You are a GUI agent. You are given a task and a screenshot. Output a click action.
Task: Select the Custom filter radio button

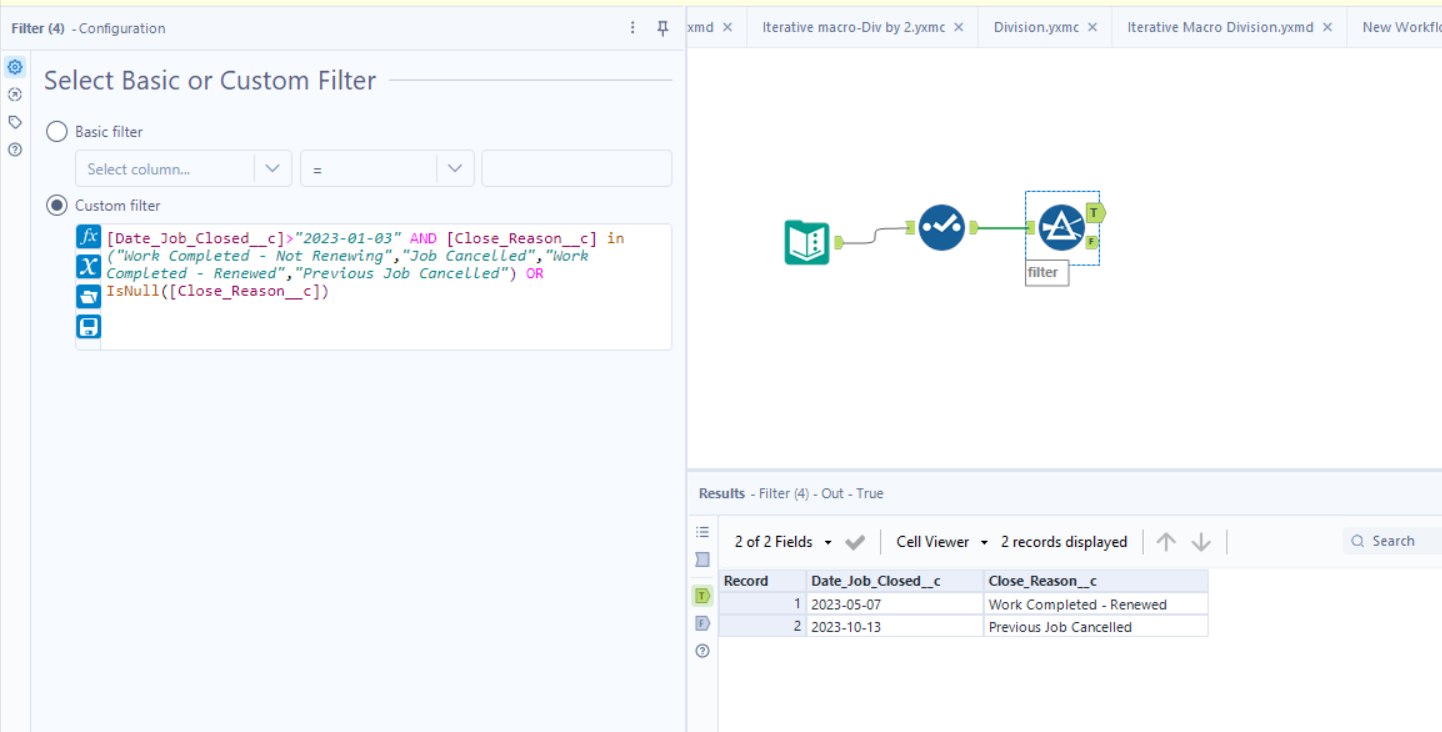point(57,206)
